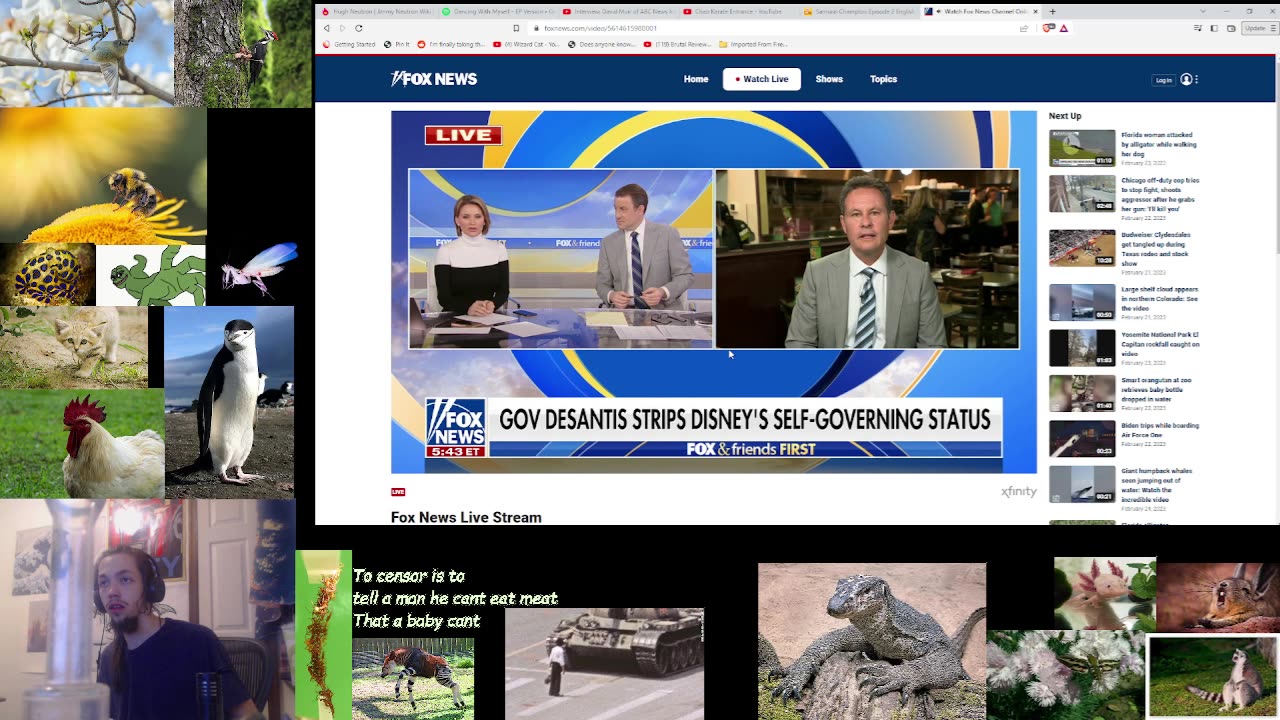This screenshot has height=720, width=1280.
Task: Open the Topics menu
Action: [x=883, y=79]
